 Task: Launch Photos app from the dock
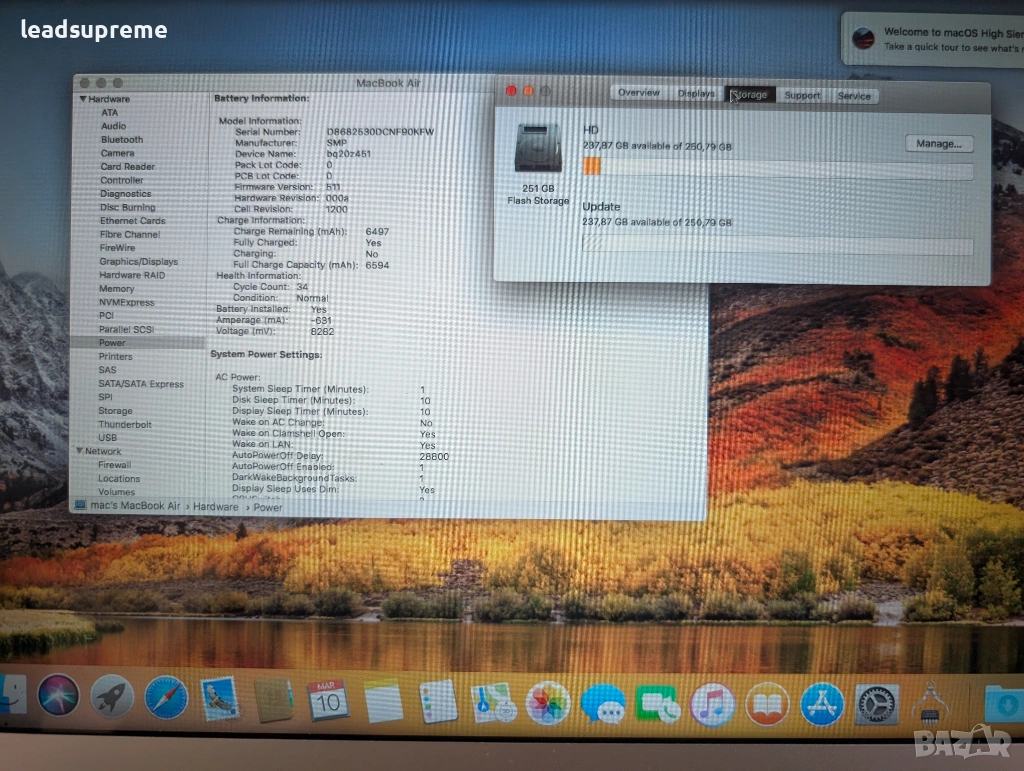[x=548, y=703]
